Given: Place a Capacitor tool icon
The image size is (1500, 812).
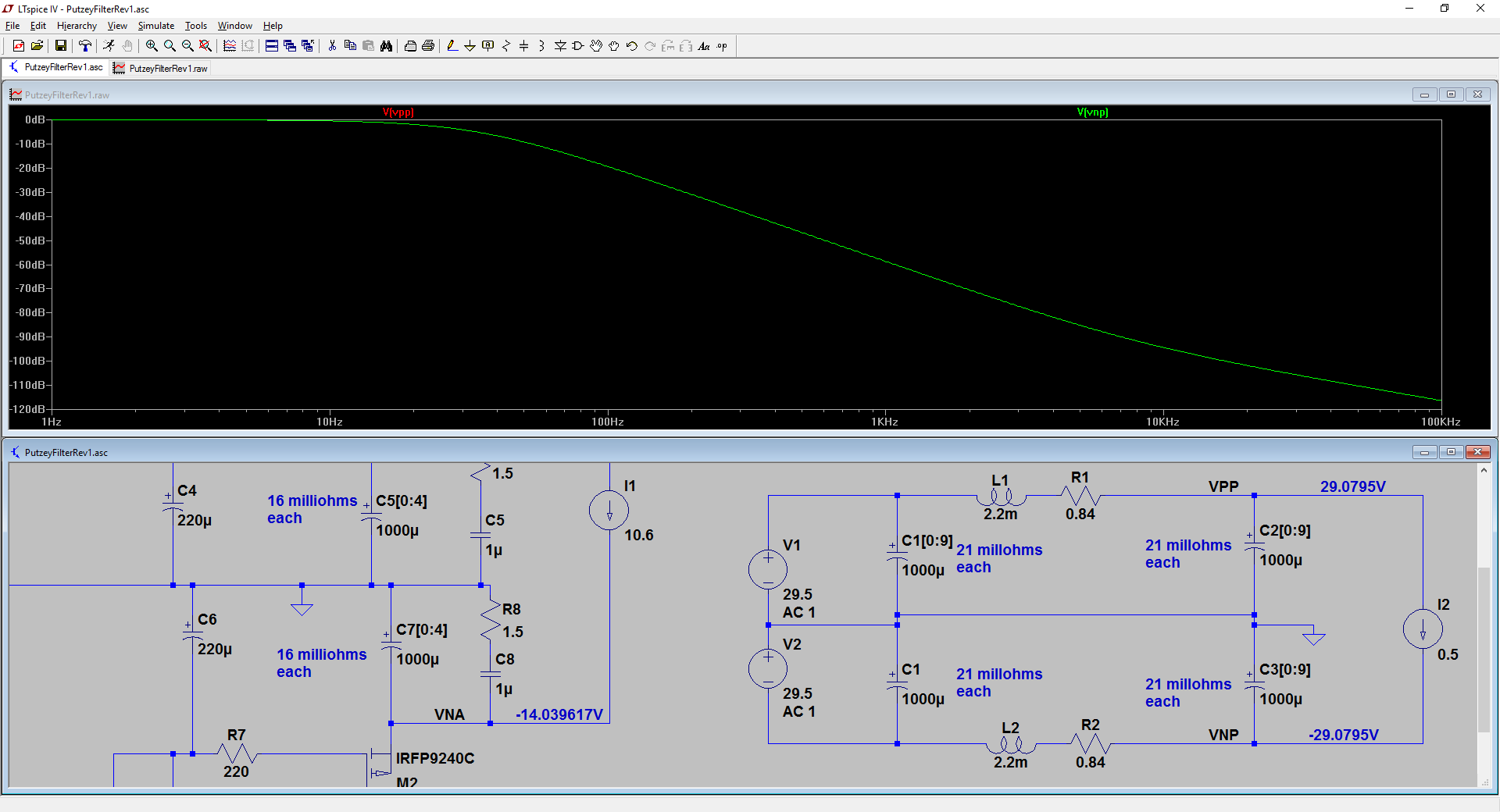Looking at the screenshot, I should click(x=524, y=46).
